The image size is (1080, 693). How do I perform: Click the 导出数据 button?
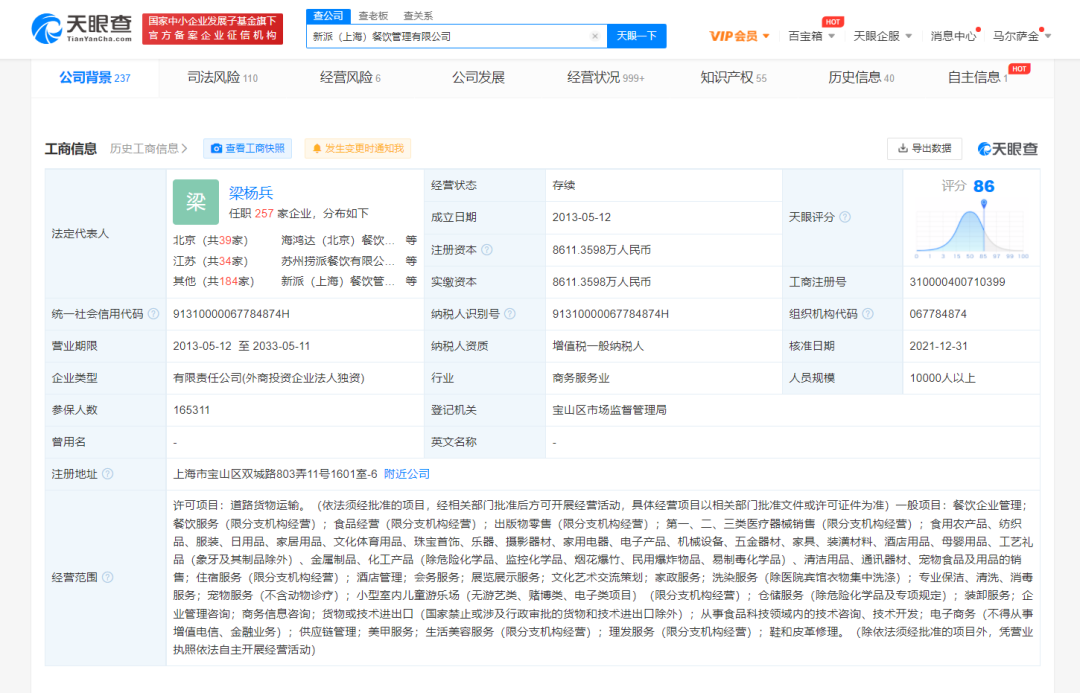[924, 148]
